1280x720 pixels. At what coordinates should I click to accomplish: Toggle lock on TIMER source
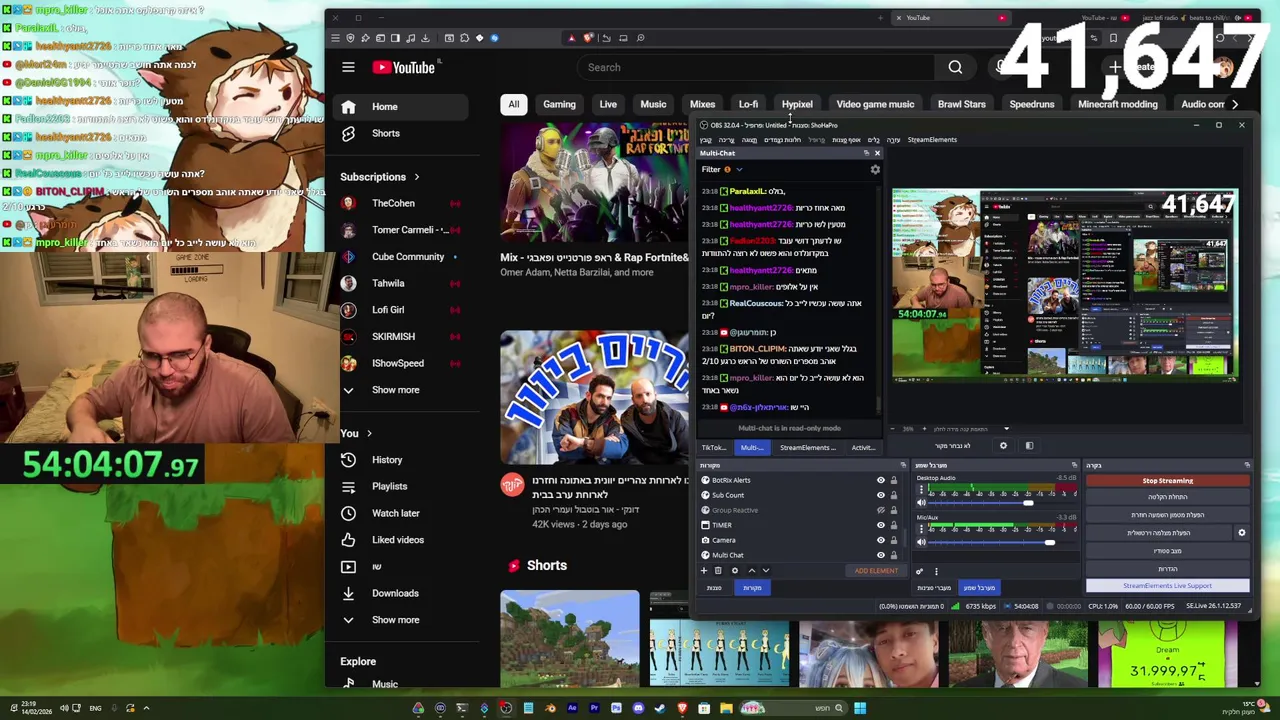(894, 525)
